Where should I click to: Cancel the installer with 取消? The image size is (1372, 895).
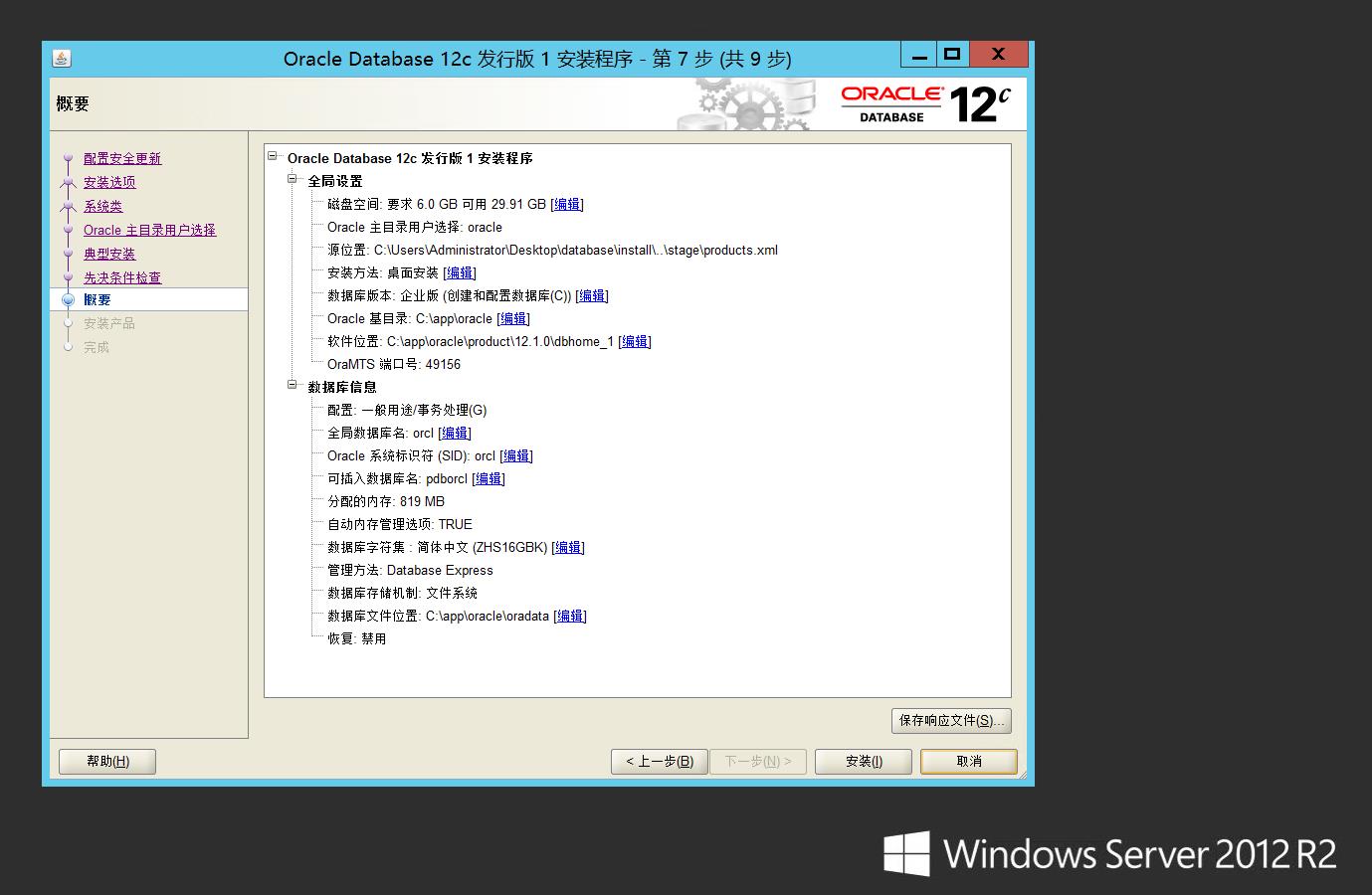[969, 761]
